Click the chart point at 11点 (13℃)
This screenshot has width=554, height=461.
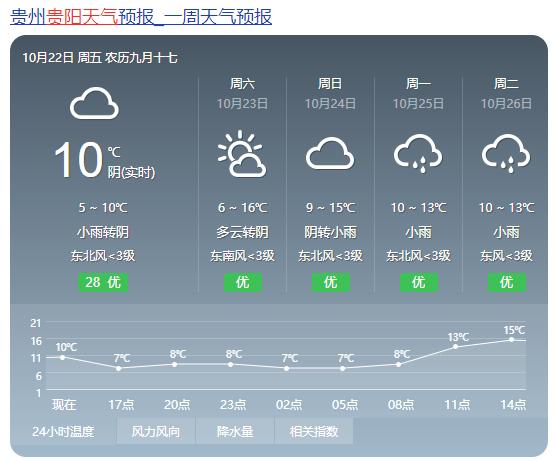pyautogui.click(x=455, y=347)
